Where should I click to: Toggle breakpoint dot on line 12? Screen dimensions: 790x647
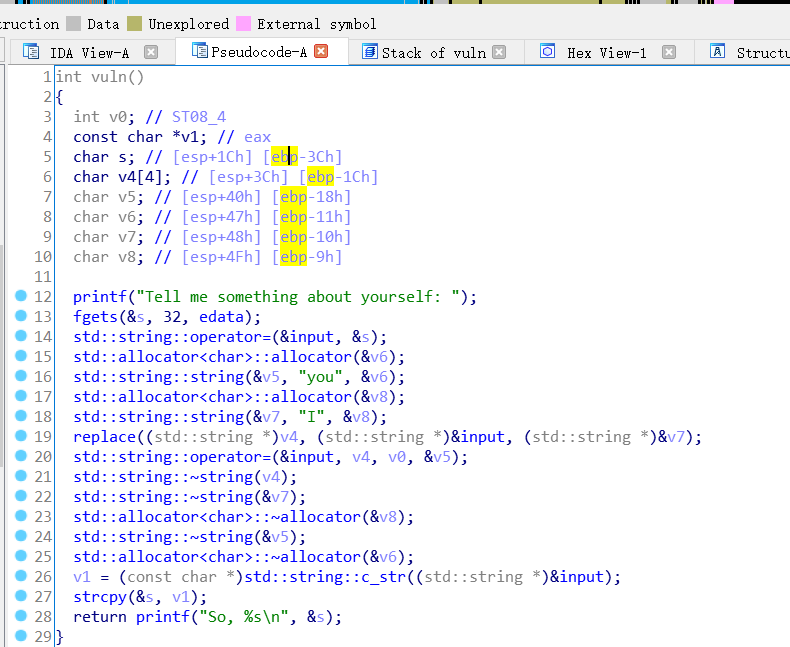point(21,296)
